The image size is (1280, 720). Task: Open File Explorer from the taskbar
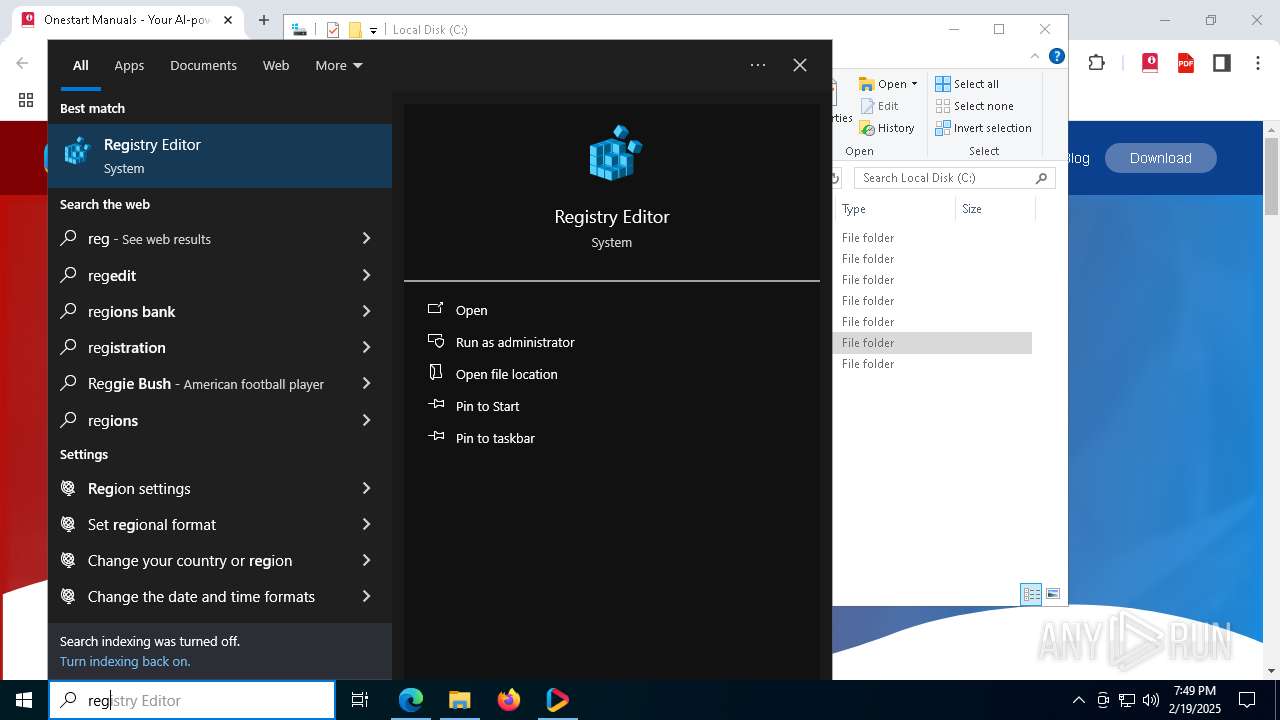point(459,700)
